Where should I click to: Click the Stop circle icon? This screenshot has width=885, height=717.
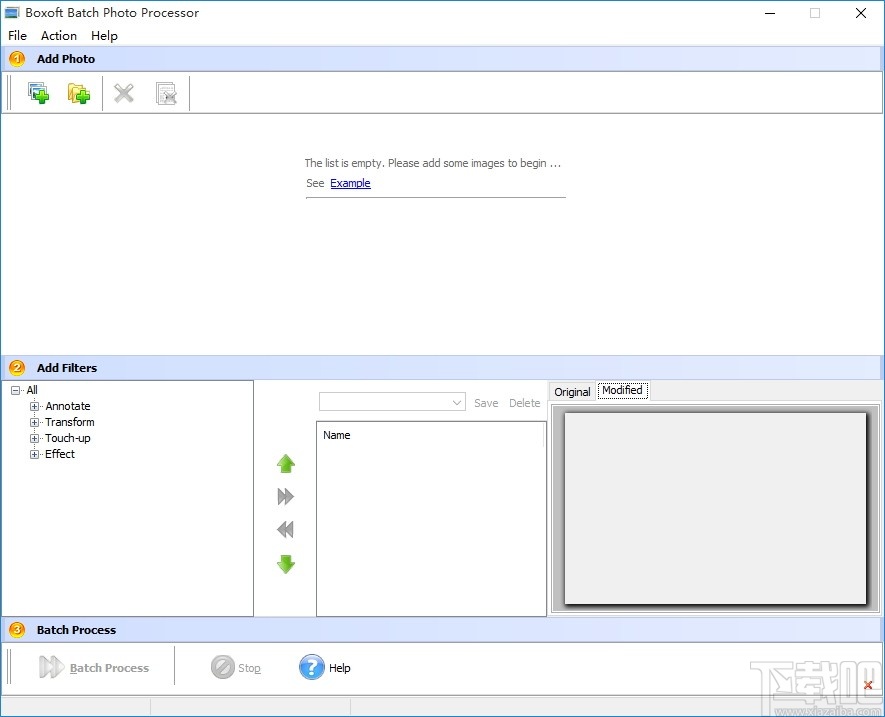(222, 667)
